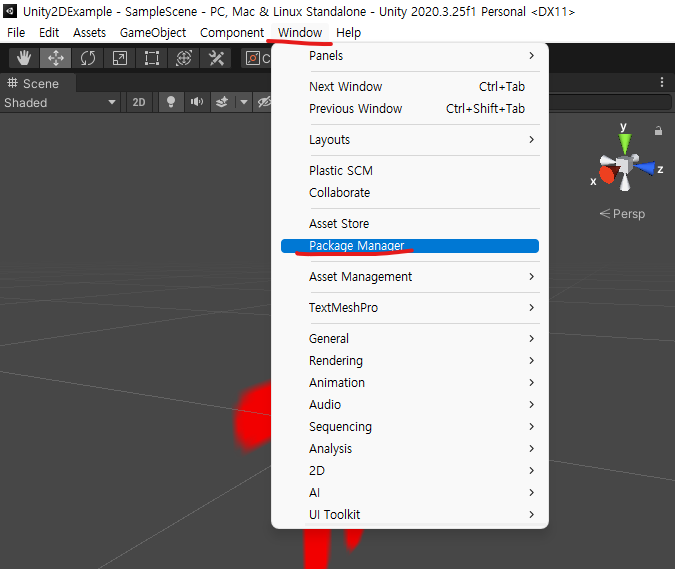
Task: Open the Component menu
Action: (232, 33)
